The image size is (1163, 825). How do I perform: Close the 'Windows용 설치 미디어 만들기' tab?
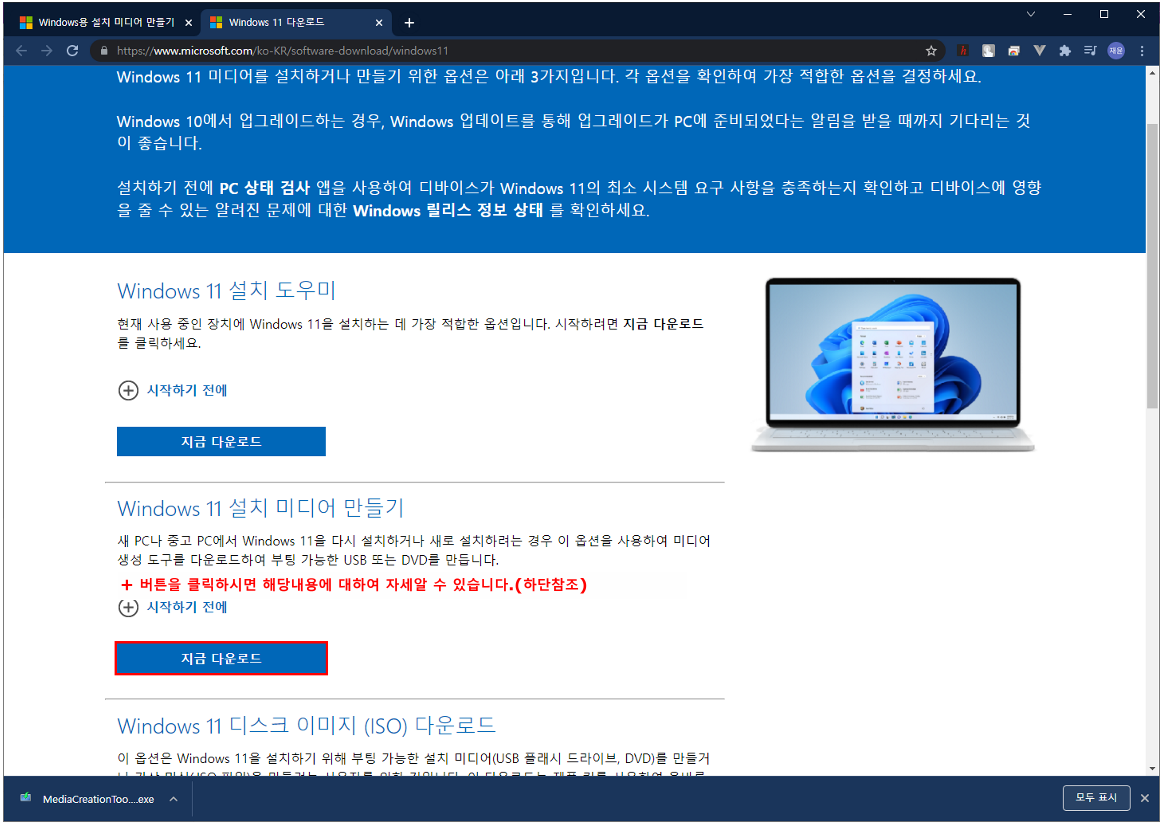coord(188,22)
